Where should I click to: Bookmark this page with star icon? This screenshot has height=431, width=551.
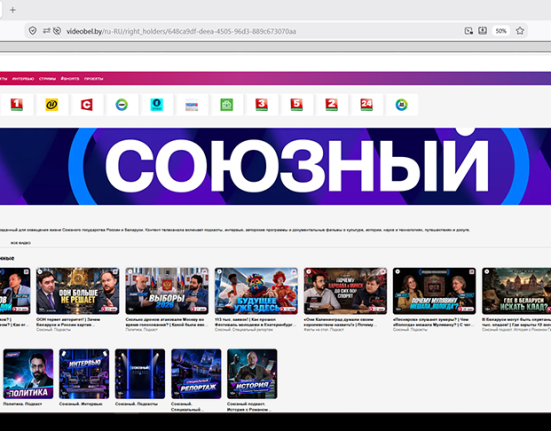point(520,31)
